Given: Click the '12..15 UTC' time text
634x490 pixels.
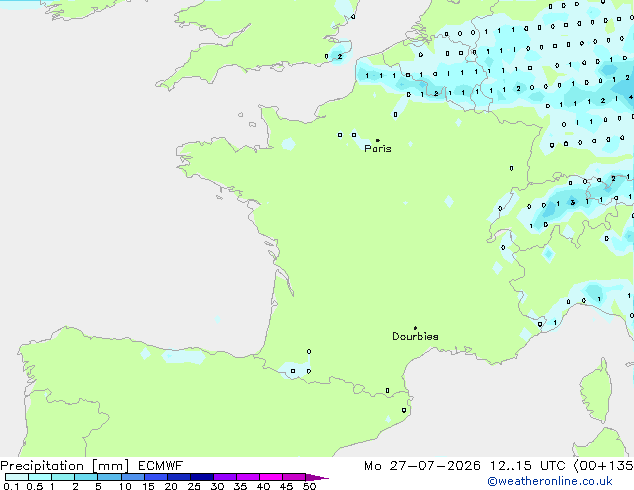Looking at the screenshot, I should point(527,466).
